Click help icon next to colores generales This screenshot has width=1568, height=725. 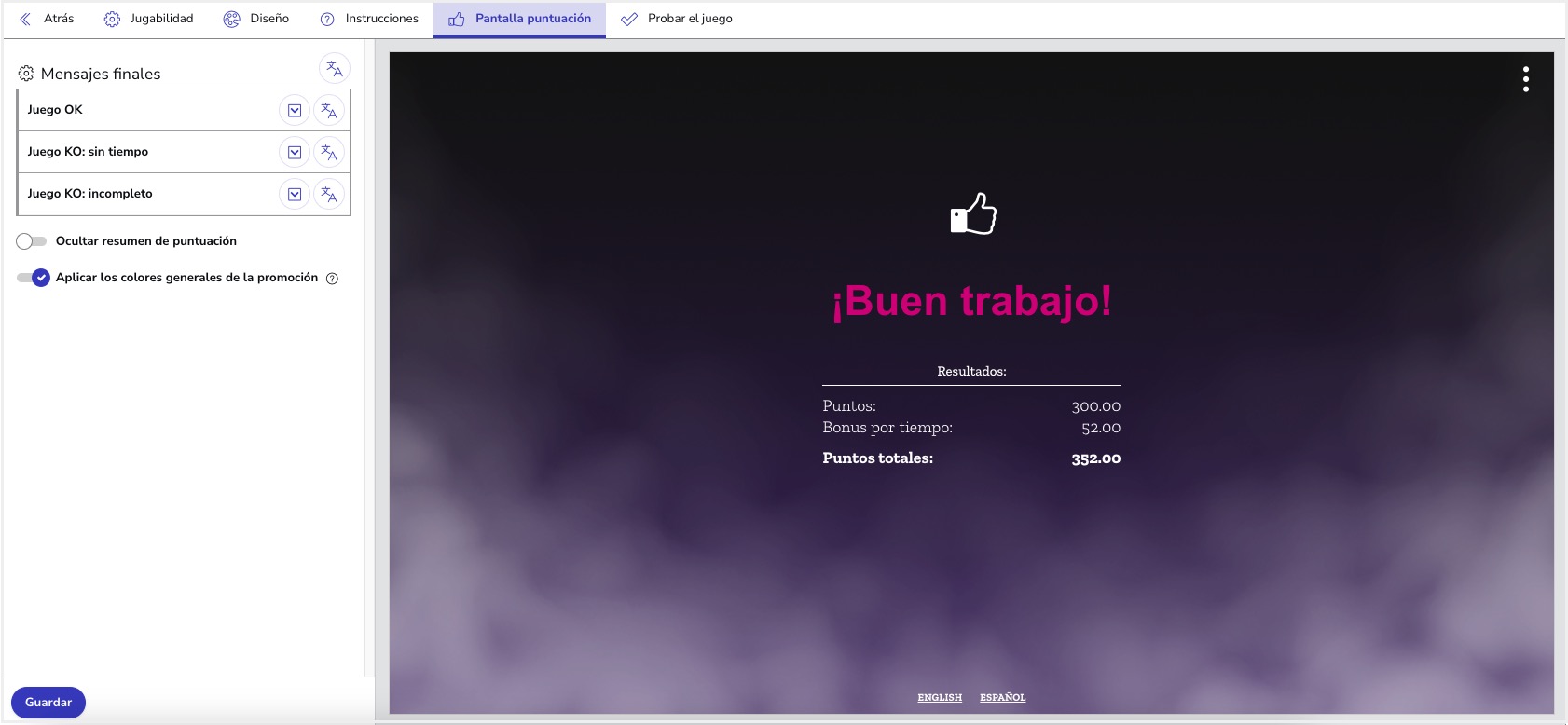pyautogui.click(x=332, y=279)
